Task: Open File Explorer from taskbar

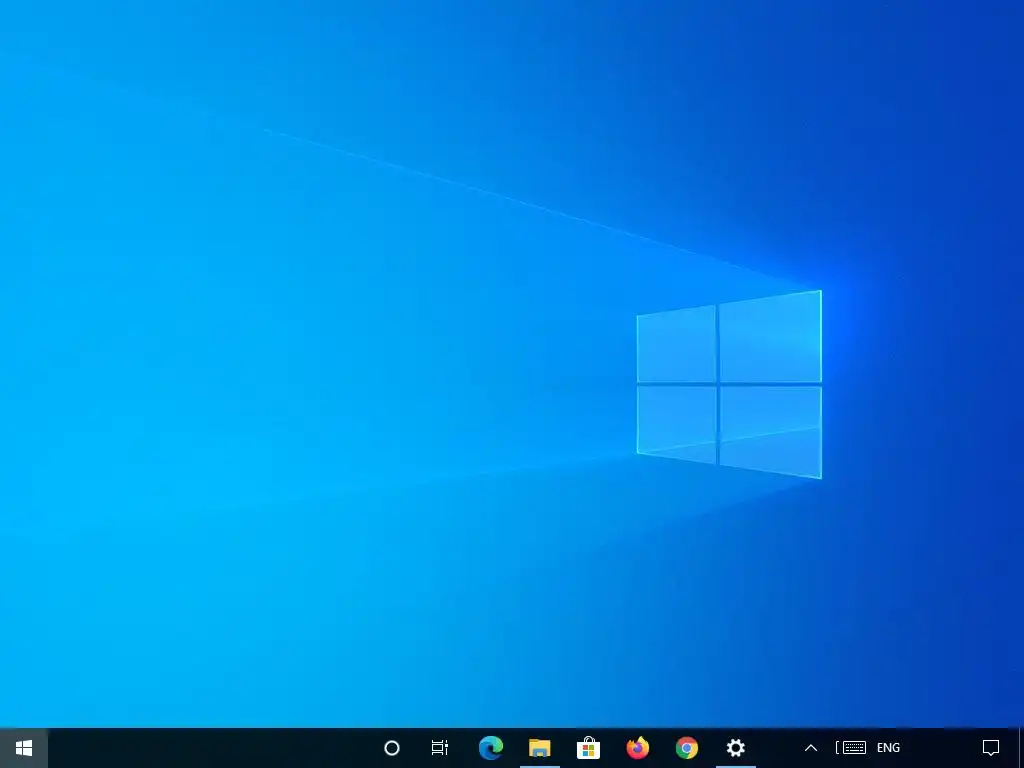Action: point(539,748)
